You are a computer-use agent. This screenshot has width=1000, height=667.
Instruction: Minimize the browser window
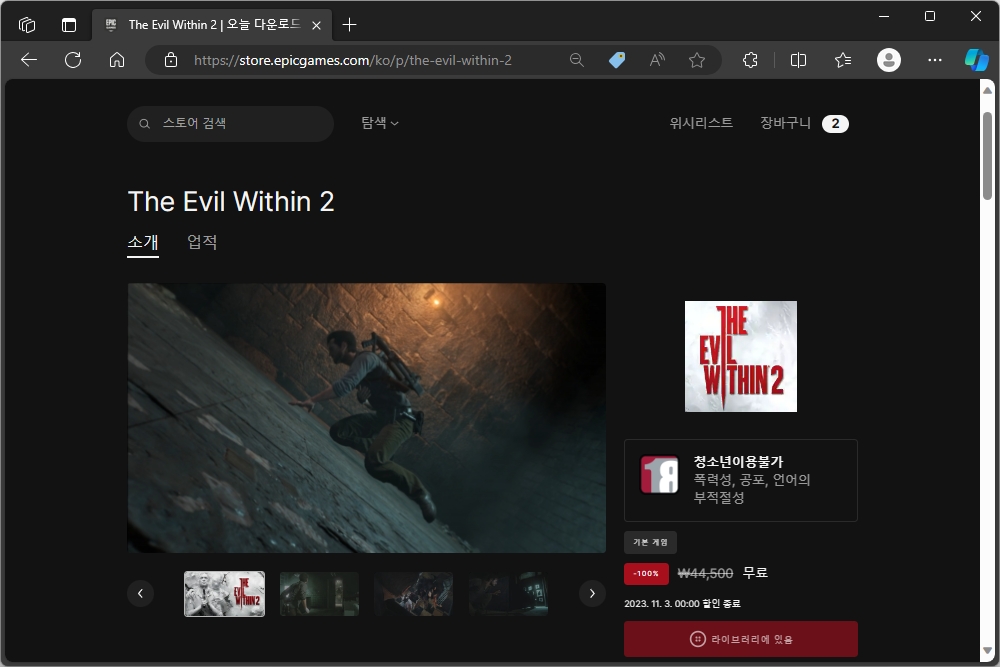884,17
